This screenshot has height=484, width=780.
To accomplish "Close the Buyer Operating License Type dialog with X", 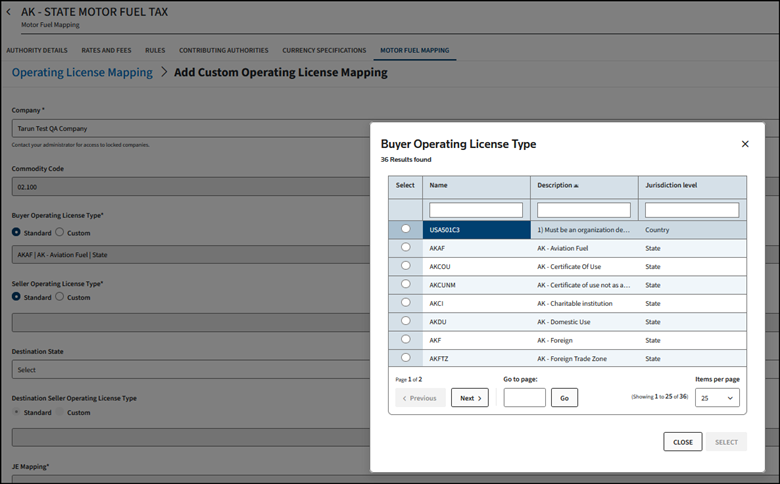I will pos(744,144).
